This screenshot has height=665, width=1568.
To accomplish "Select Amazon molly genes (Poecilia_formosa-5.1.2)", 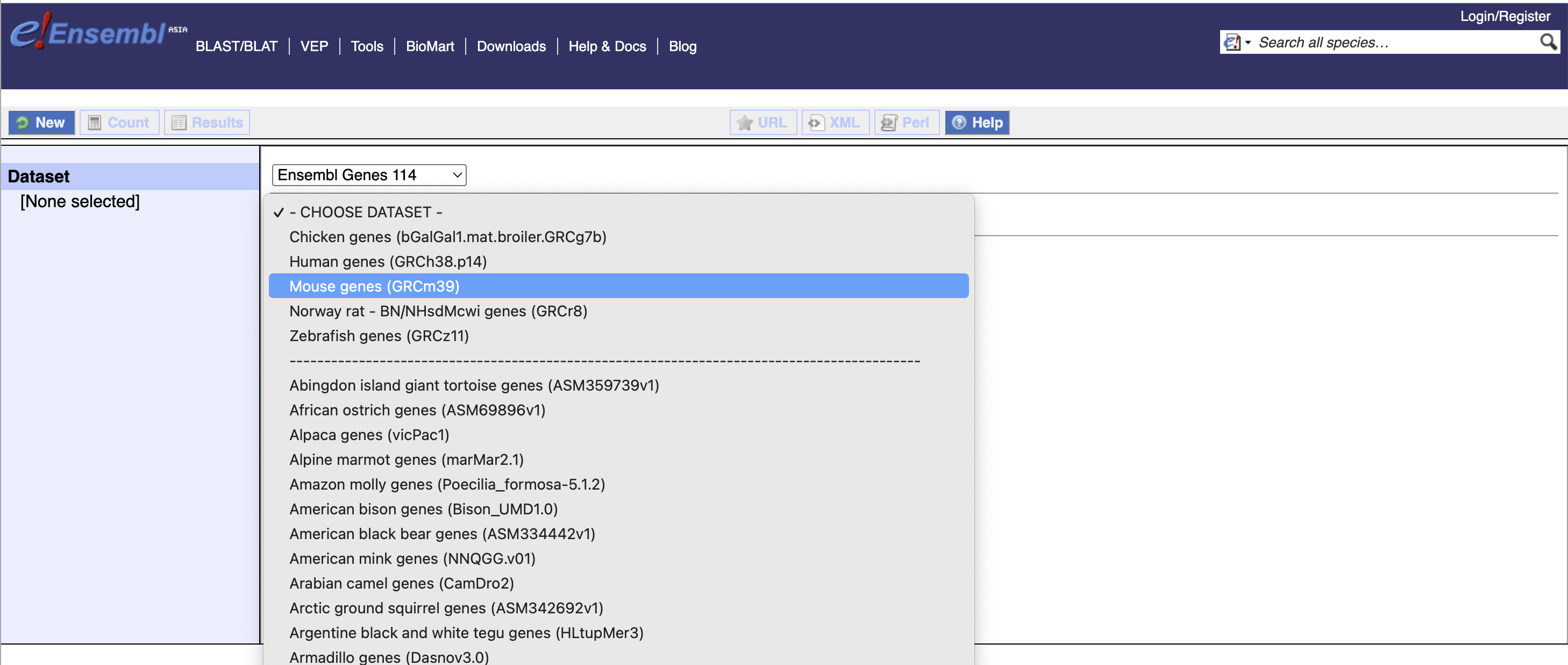I will tap(618, 484).
